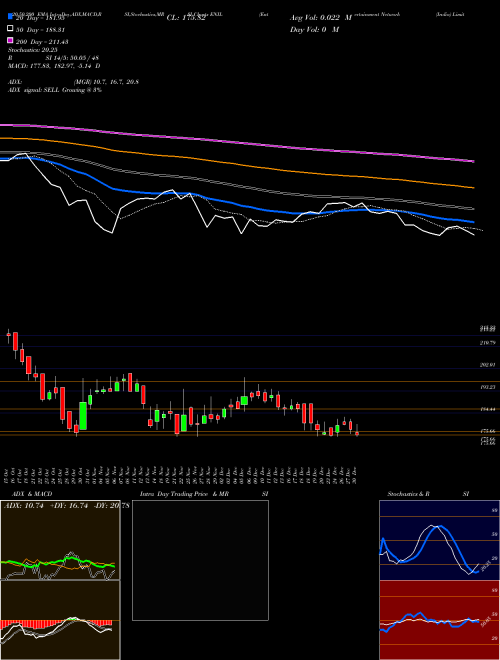Click the magenta 200-day EMA line end marker
Image resolution: width=500 pixels, height=660 pixels.
coord(473,161)
